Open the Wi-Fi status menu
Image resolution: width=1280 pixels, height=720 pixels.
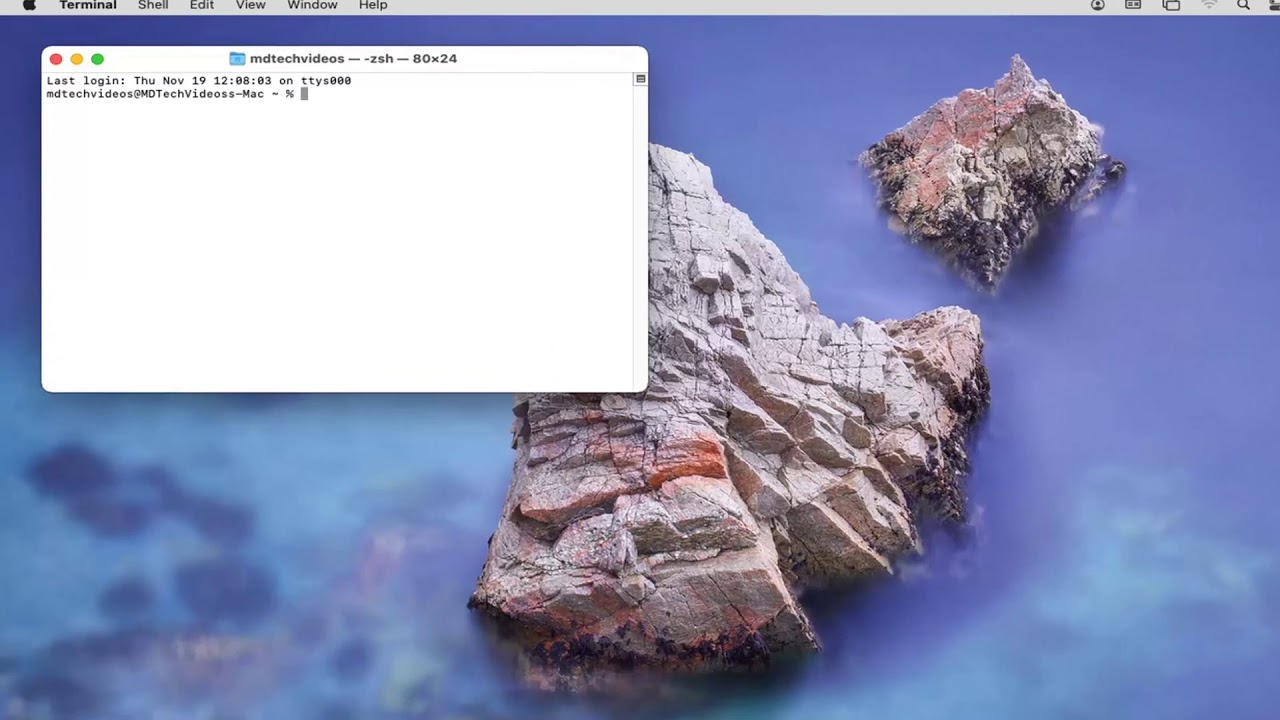[x=1209, y=5]
